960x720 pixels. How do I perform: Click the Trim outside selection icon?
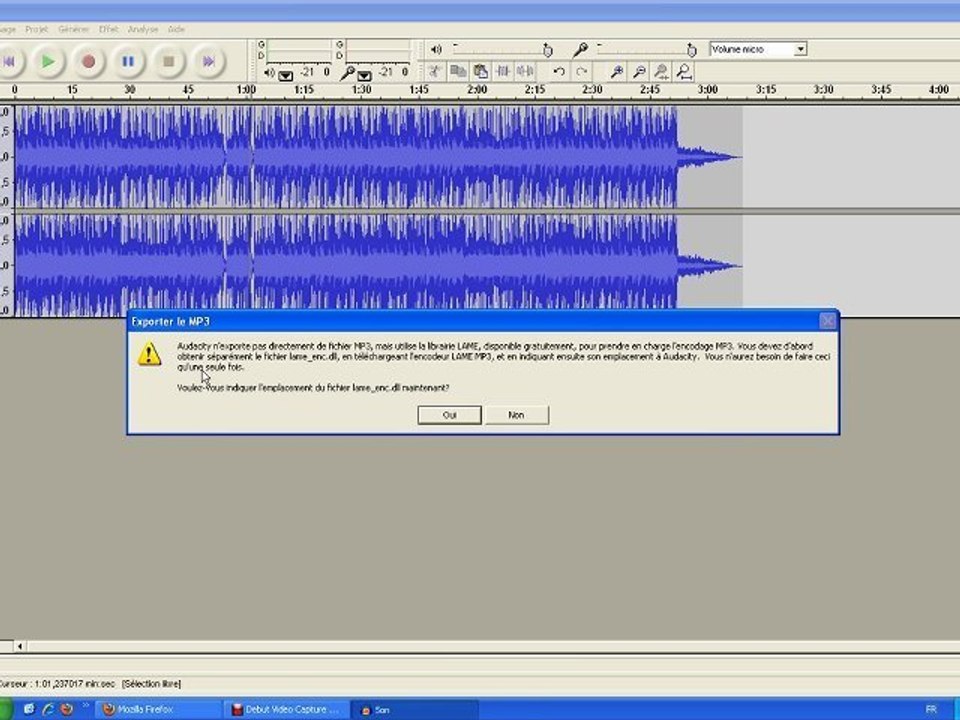(503, 72)
